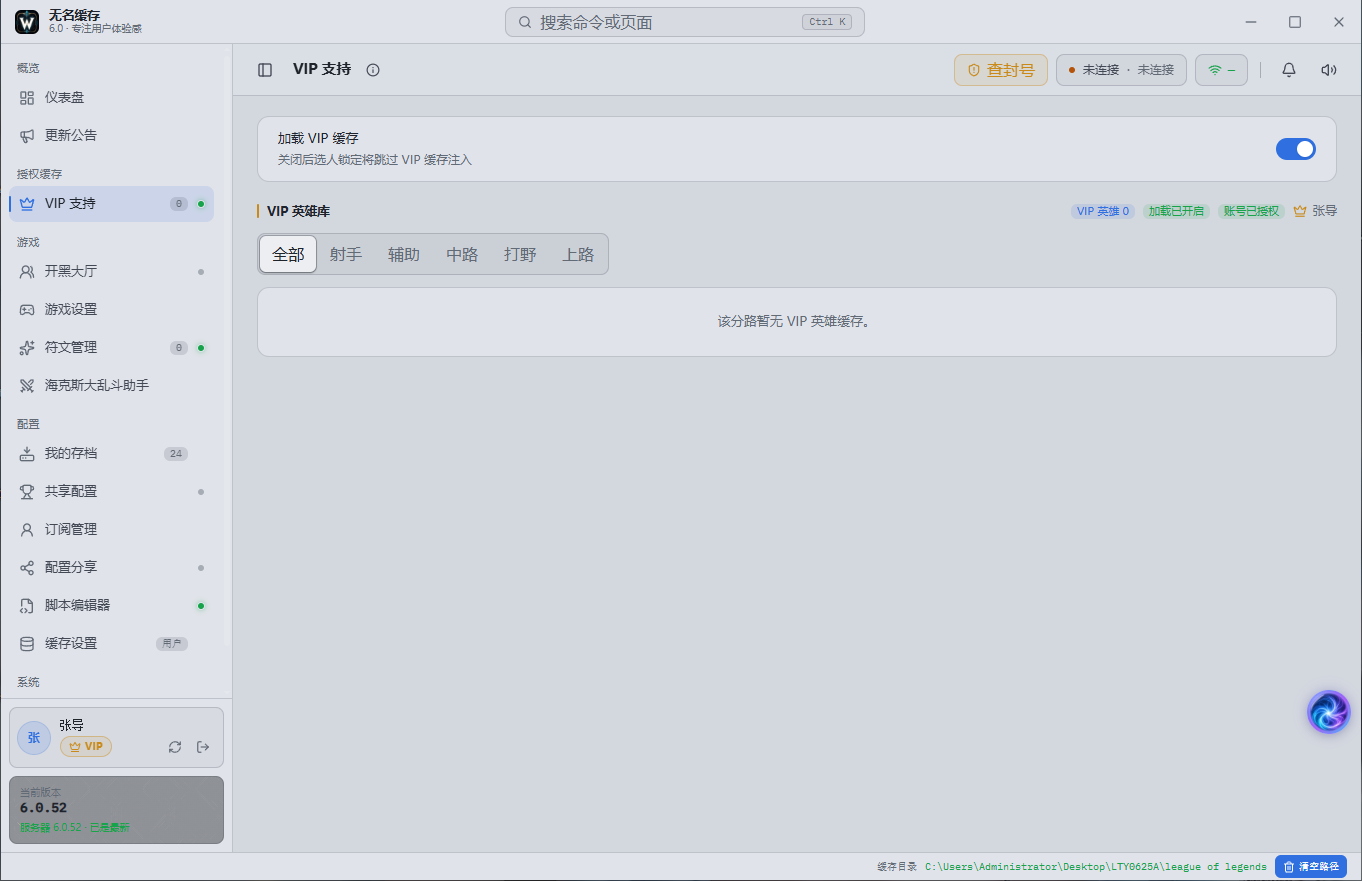Toggle the sound speaker icon
This screenshot has width=1362, height=881.
tap(1329, 70)
